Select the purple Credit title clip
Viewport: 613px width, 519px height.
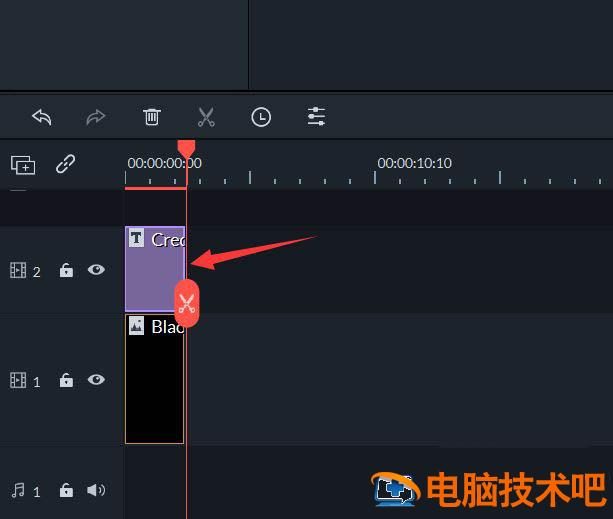pyautogui.click(x=155, y=269)
